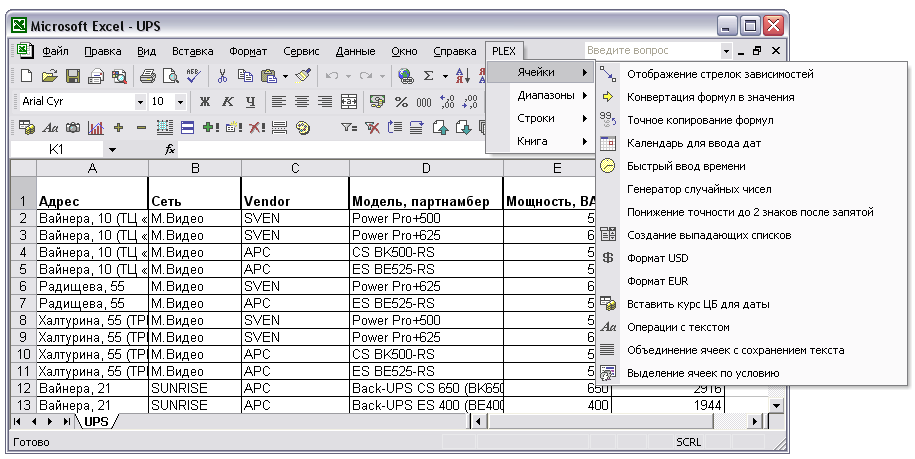Click the Print icon

pyautogui.click(x=147, y=76)
